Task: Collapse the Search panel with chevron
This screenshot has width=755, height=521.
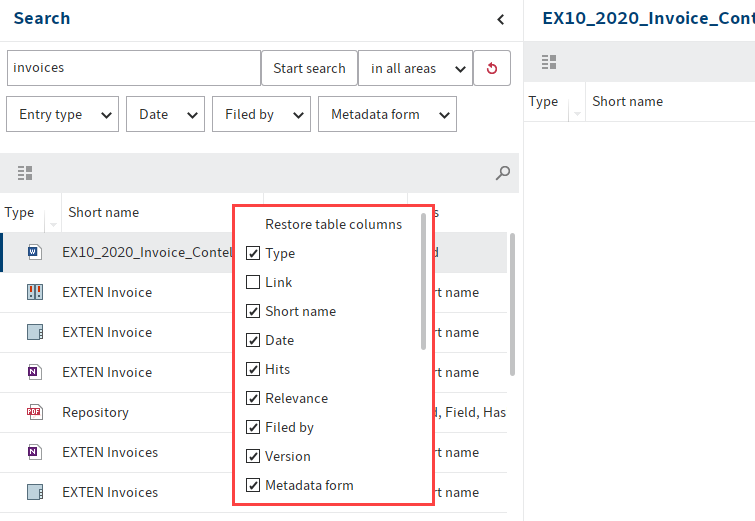Action: coord(500,19)
